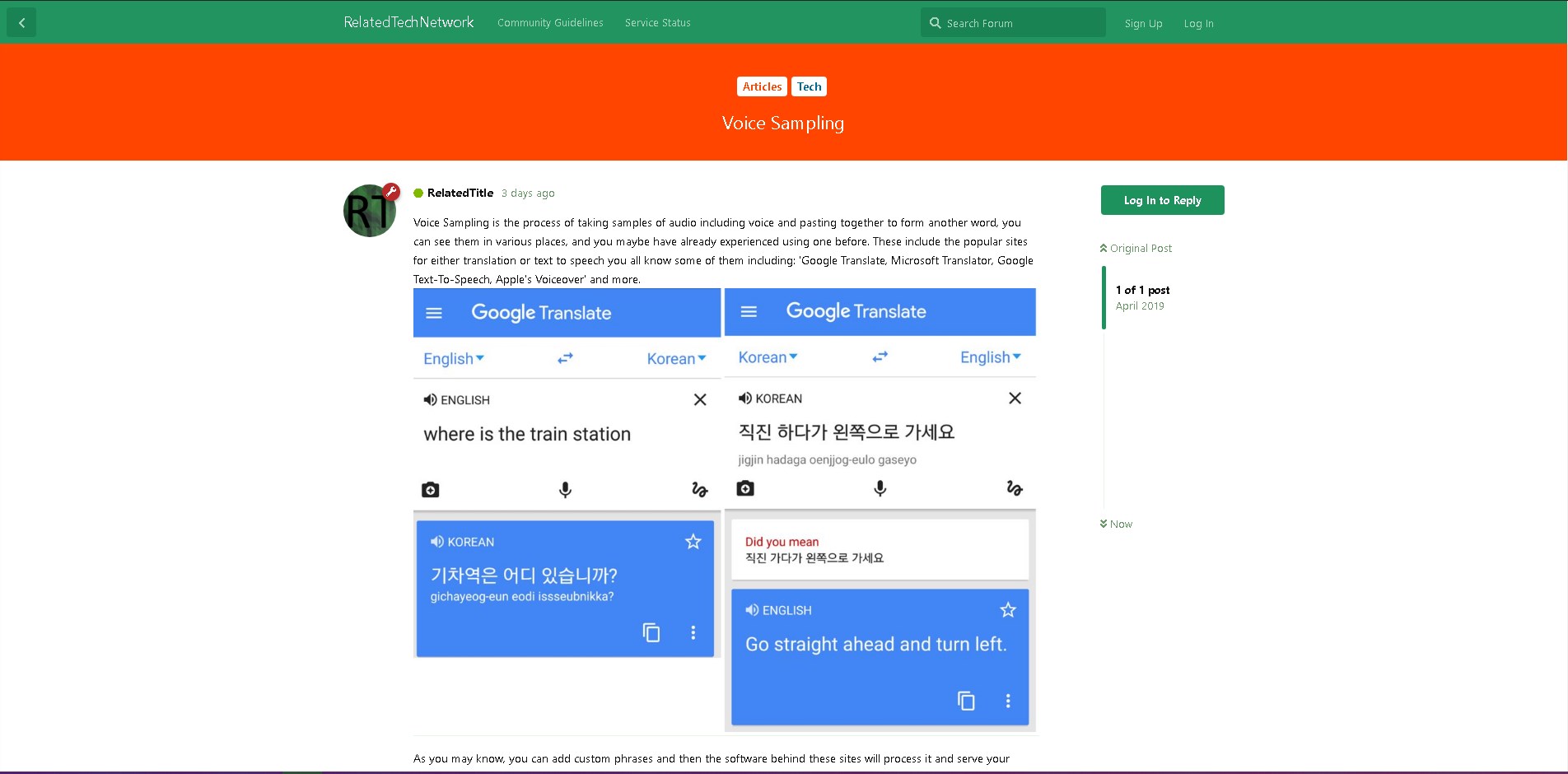Click the romanization 'jigjin hadaga oenjjog-eulo gaseyo'

[828, 460]
